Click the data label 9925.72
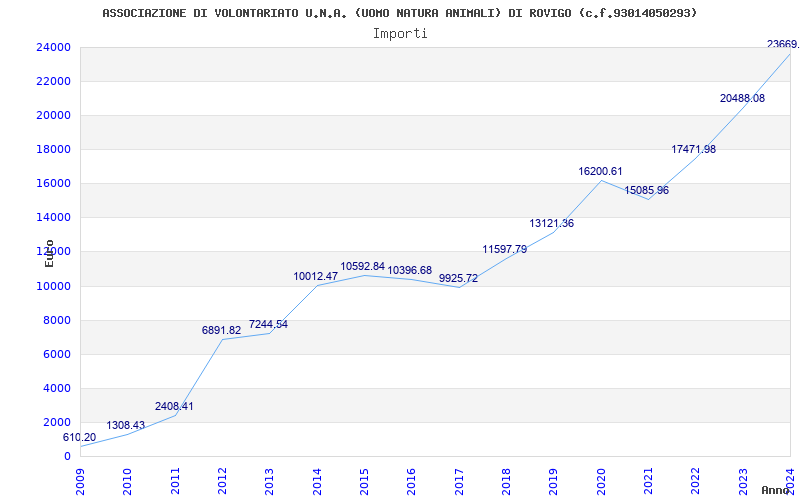800x500 pixels. (458, 278)
